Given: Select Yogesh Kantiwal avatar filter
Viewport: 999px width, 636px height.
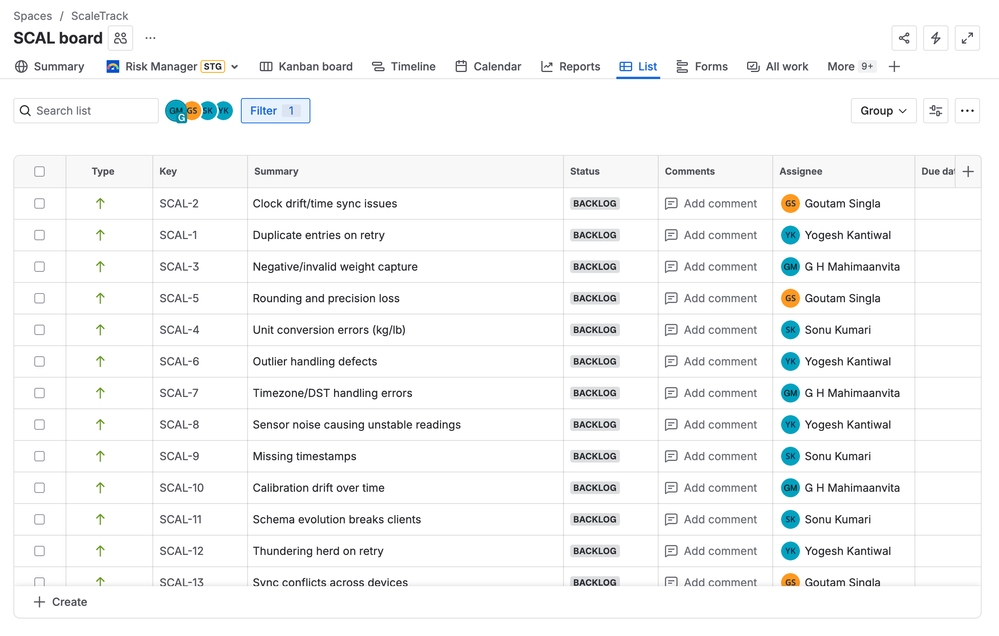Looking at the screenshot, I should tap(225, 111).
